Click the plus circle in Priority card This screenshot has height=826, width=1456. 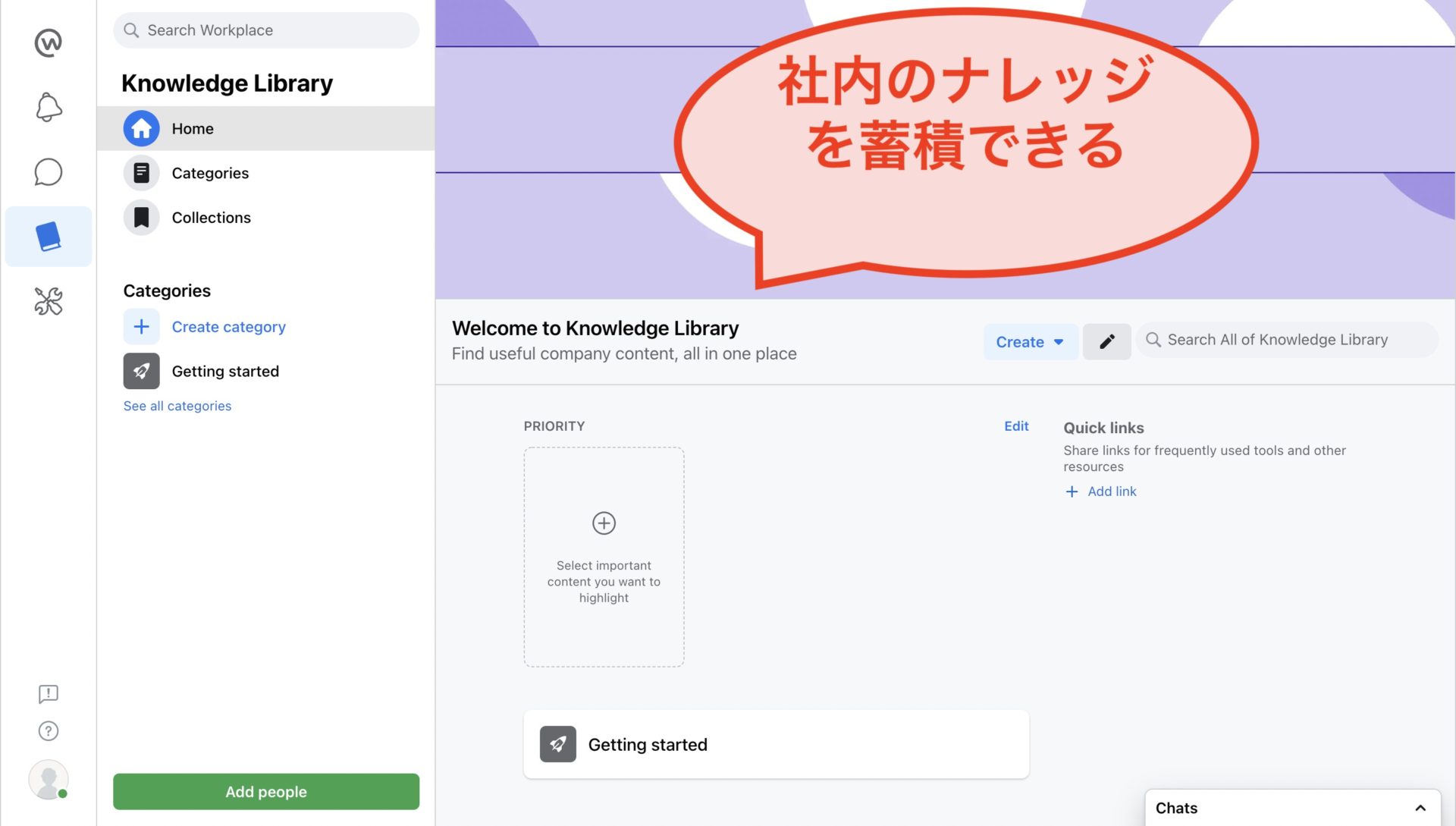point(604,523)
